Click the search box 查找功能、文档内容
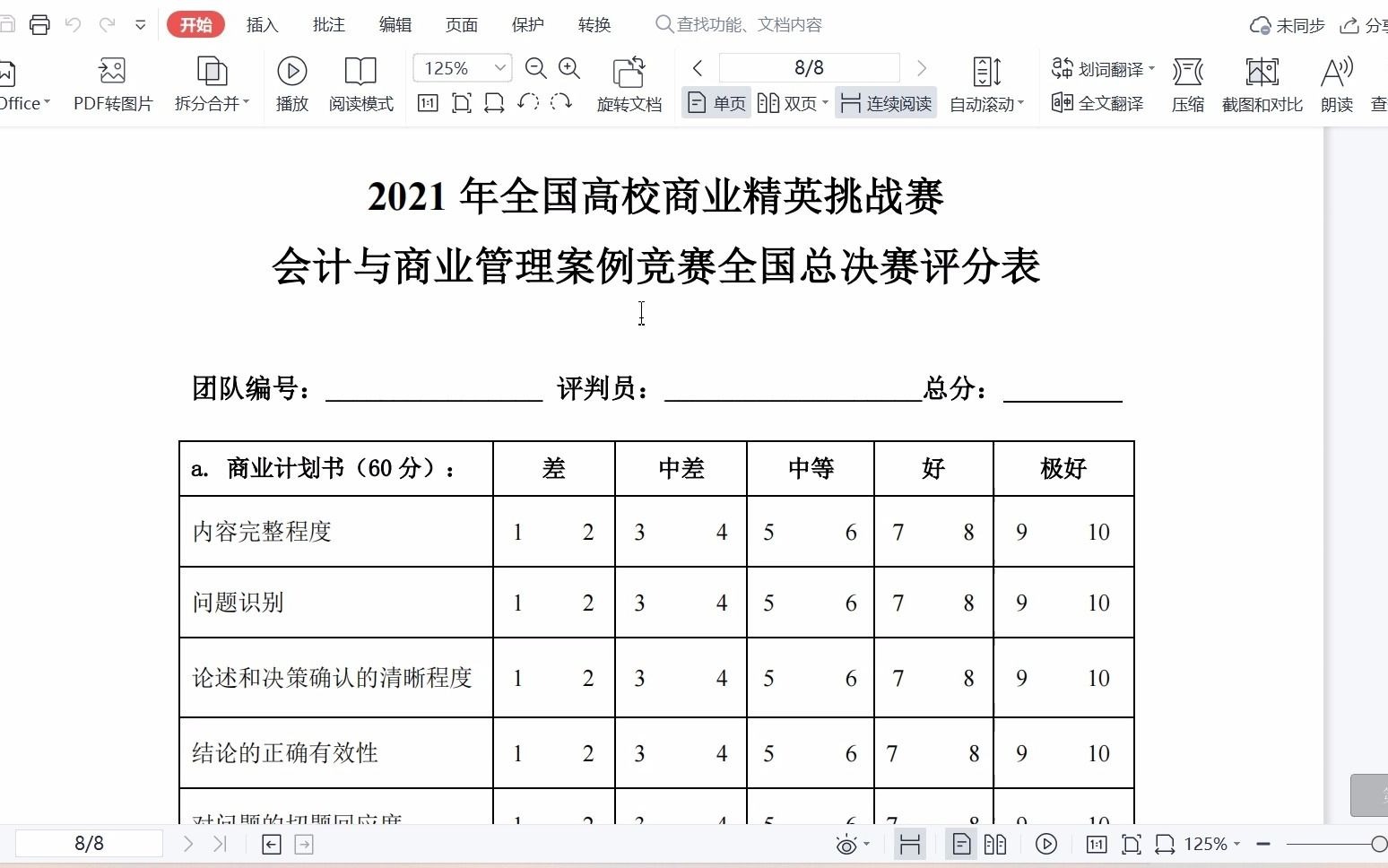 [740, 24]
